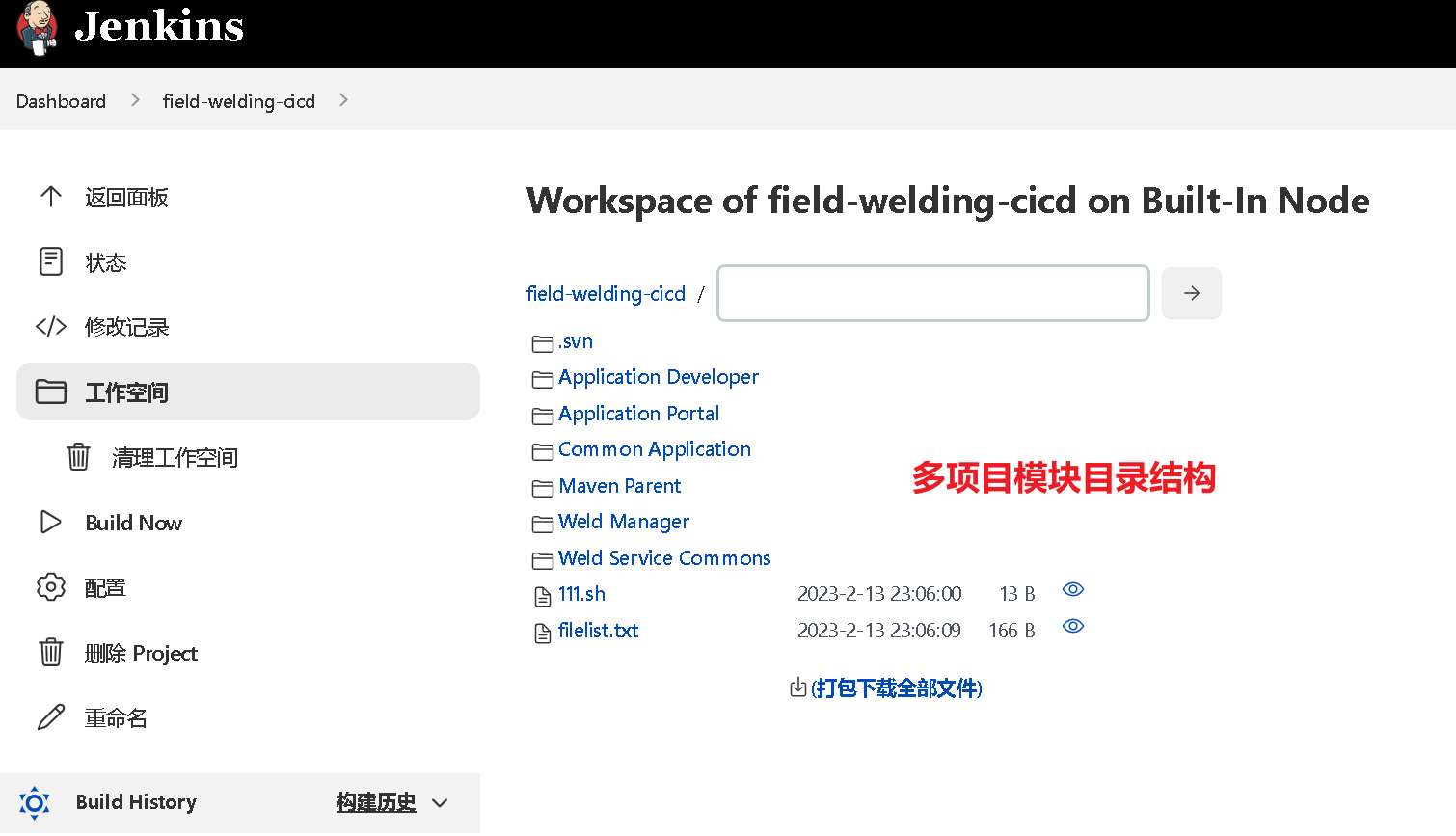1456x836 pixels.
Task: Click the file icon beside 111.sh
Action: coord(543,597)
